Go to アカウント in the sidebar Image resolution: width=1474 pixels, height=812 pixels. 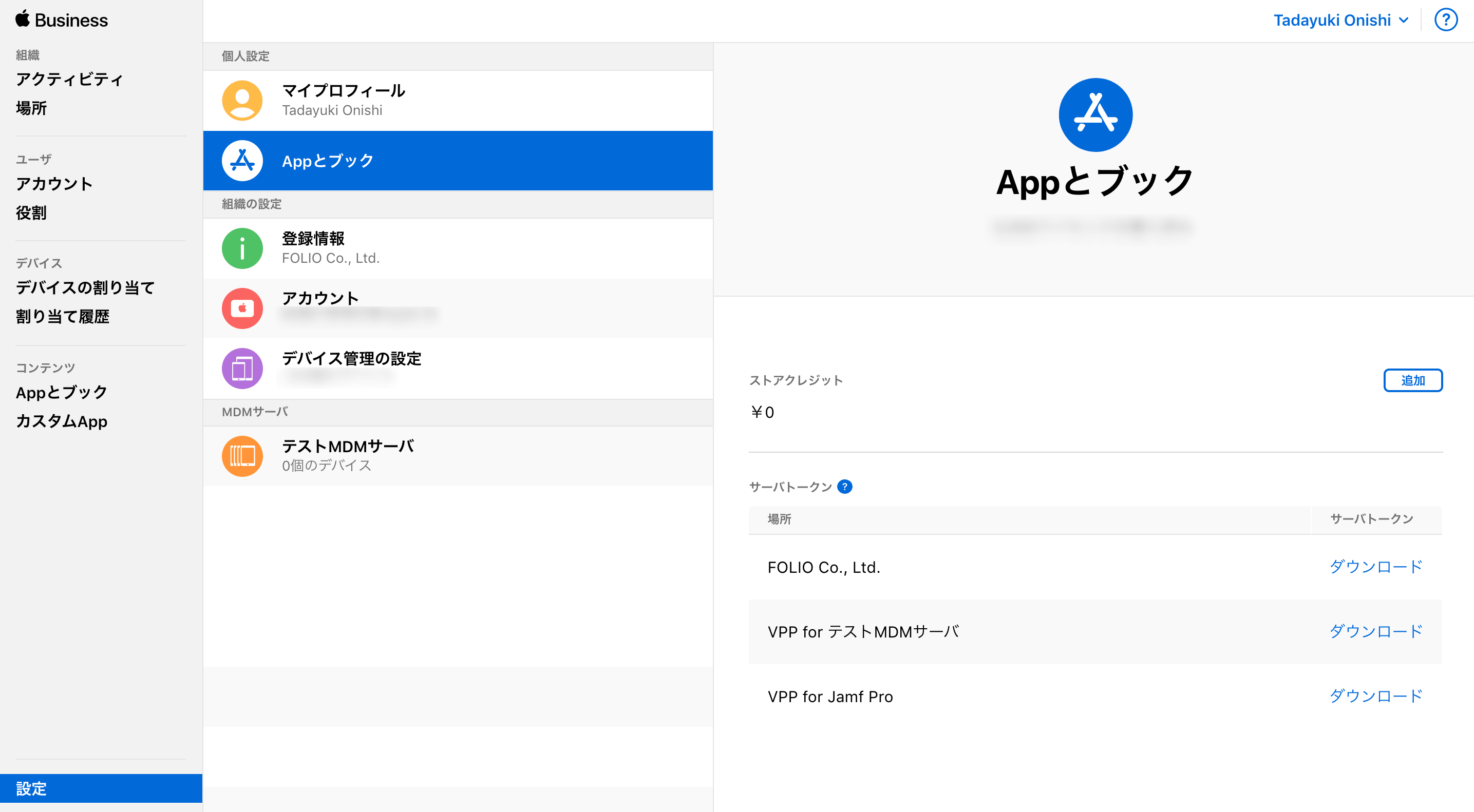54,184
